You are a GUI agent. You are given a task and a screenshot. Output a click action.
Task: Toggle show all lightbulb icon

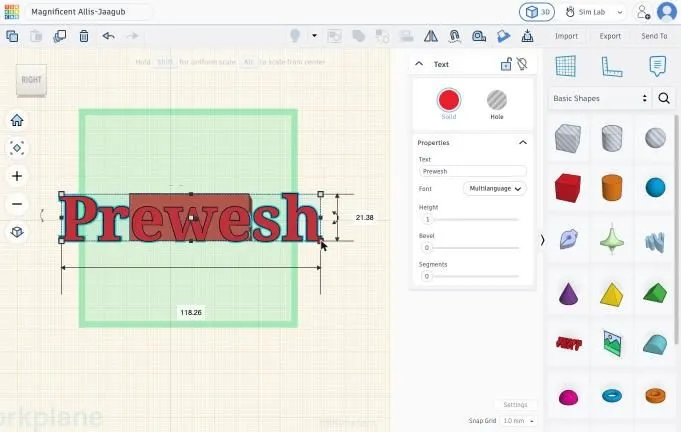295,36
